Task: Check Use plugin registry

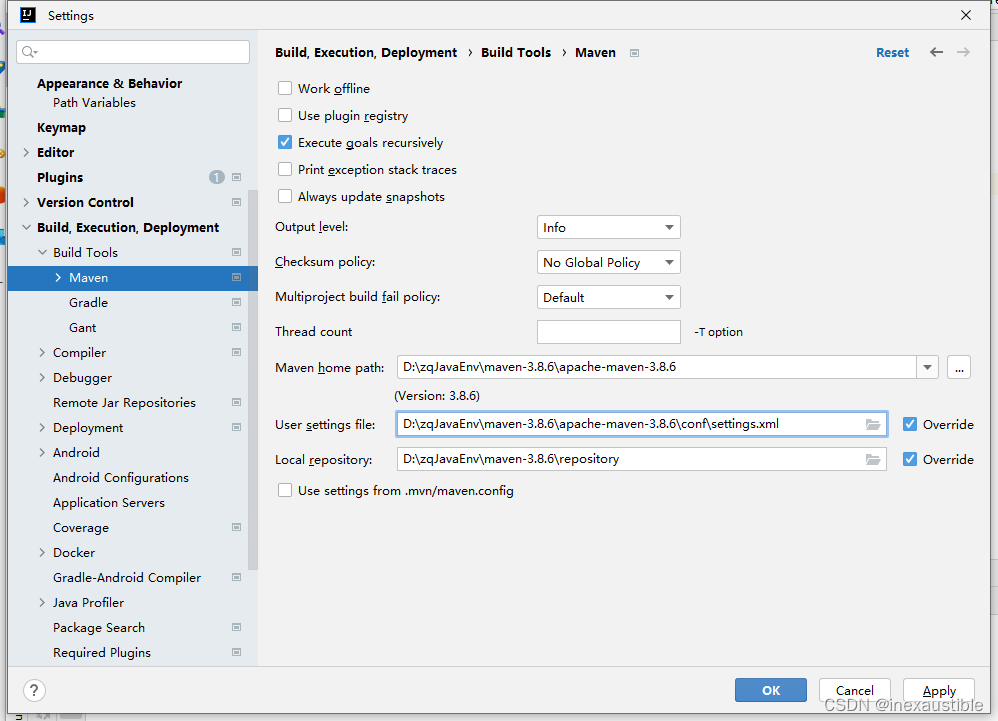Action: coord(285,115)
